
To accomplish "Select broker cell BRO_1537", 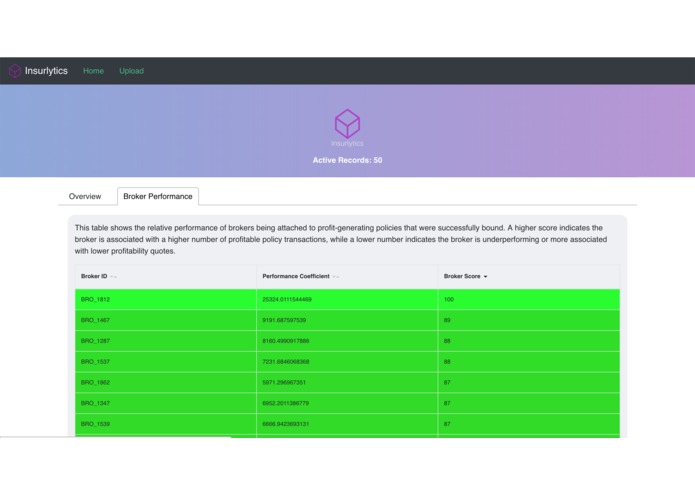I will click(x=166, y=362).
